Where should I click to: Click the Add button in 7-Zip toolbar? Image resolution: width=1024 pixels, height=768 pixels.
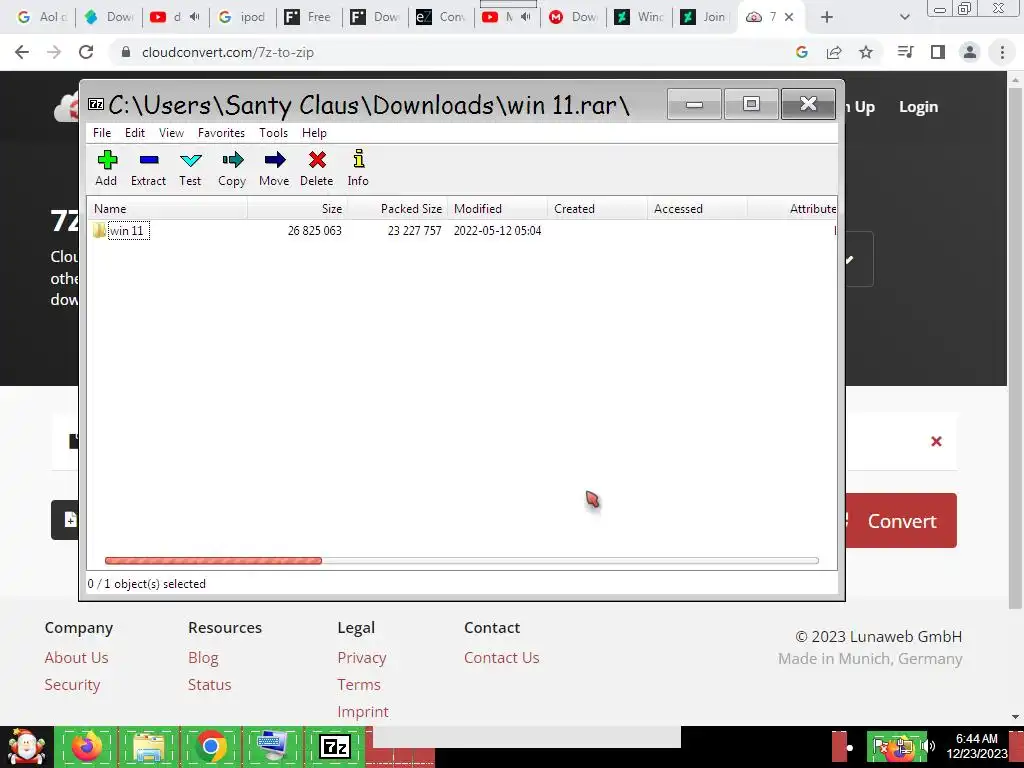(106, 168)
